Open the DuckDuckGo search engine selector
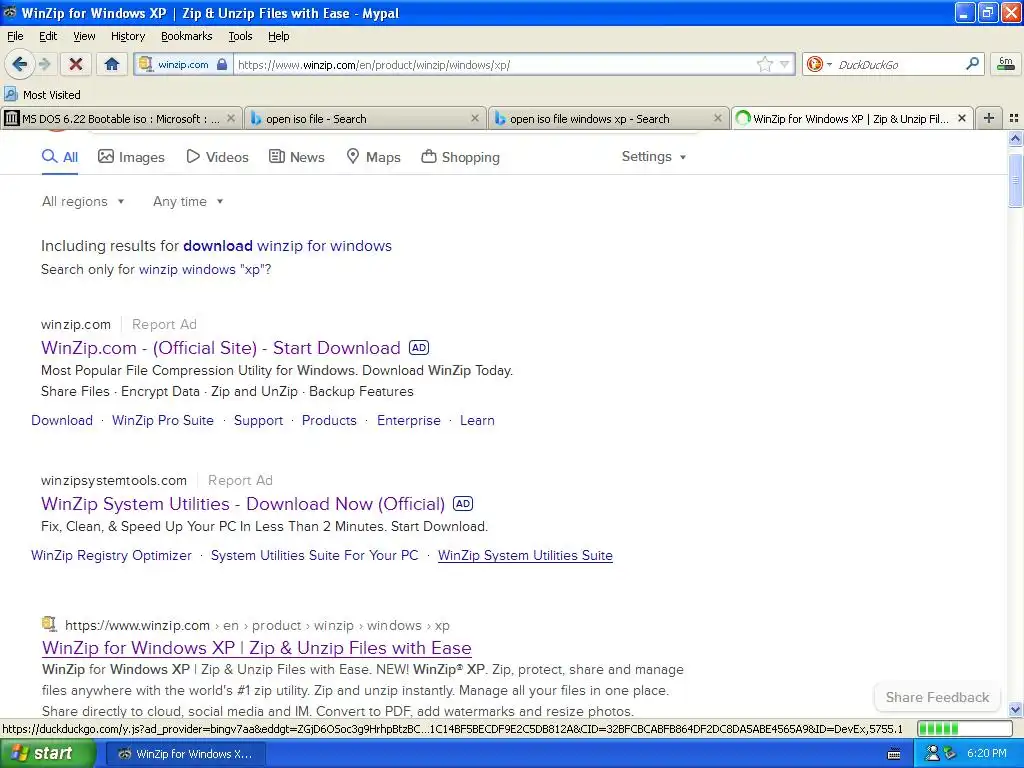 pyautogui.click(x=819, y=64)
